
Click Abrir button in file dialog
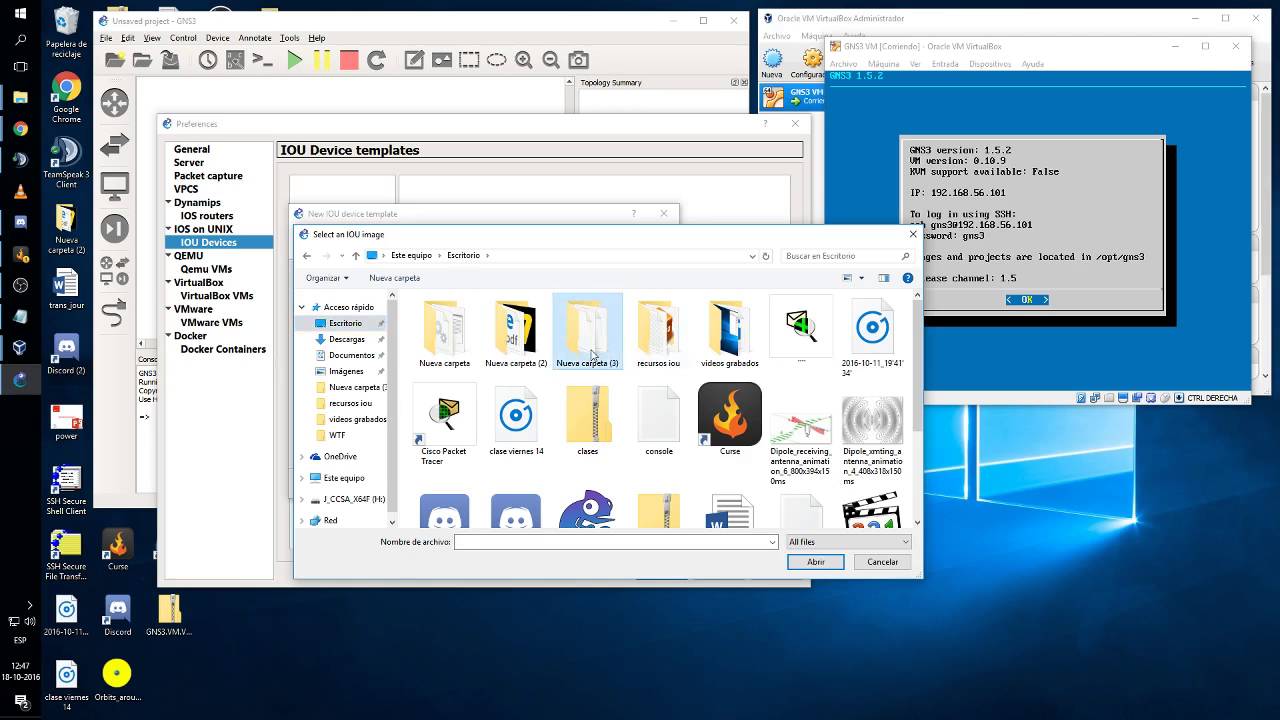tap(816, 562)
